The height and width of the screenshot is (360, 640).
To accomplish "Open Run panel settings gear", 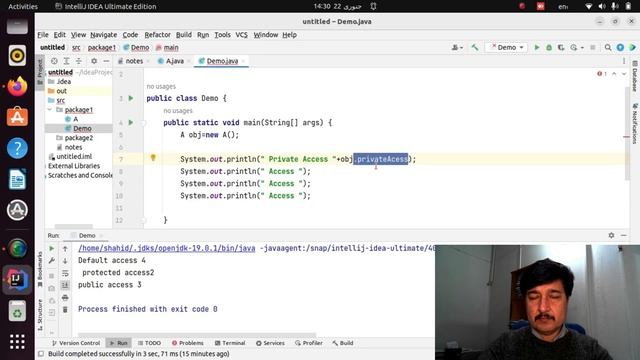I will click(611, 235).
